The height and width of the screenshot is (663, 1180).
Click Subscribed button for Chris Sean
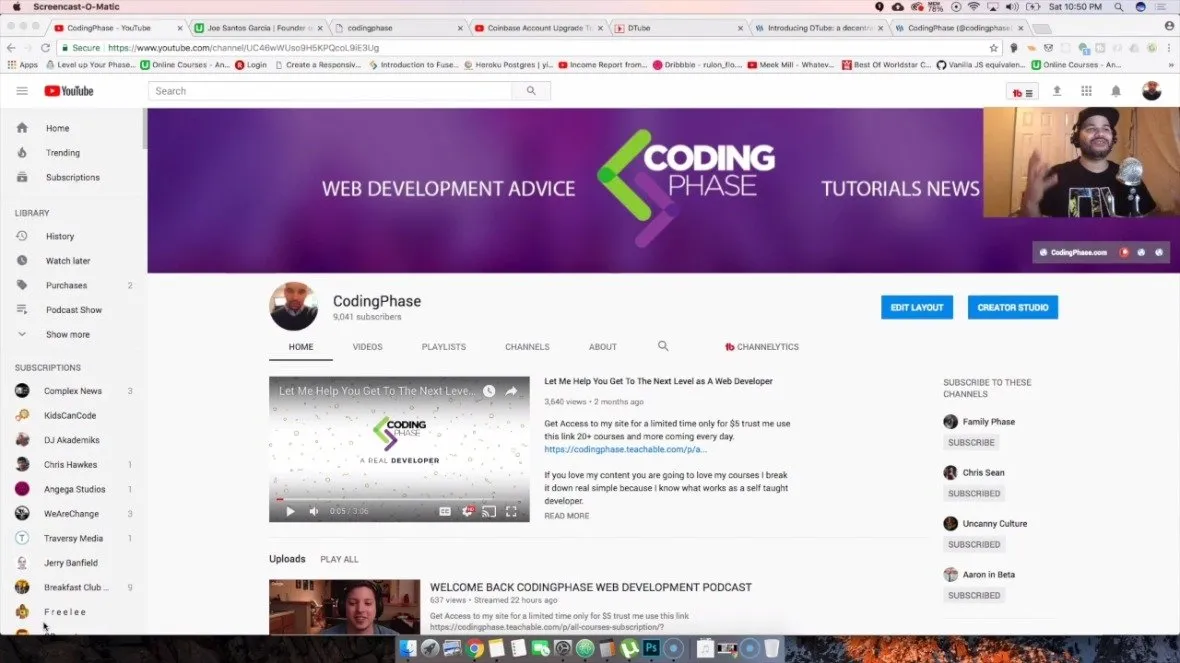click(974, 494)
